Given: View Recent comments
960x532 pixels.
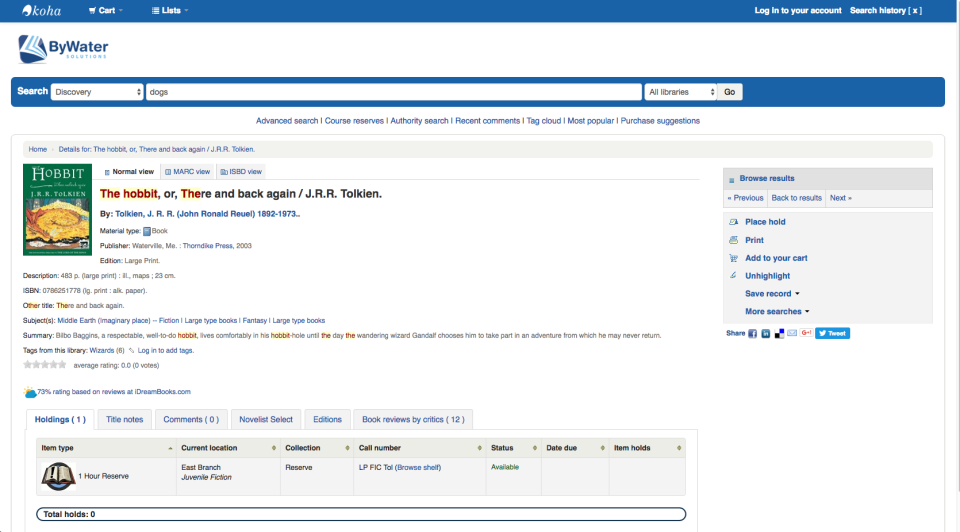Looking at the screenshot, I should pos(487,121).
